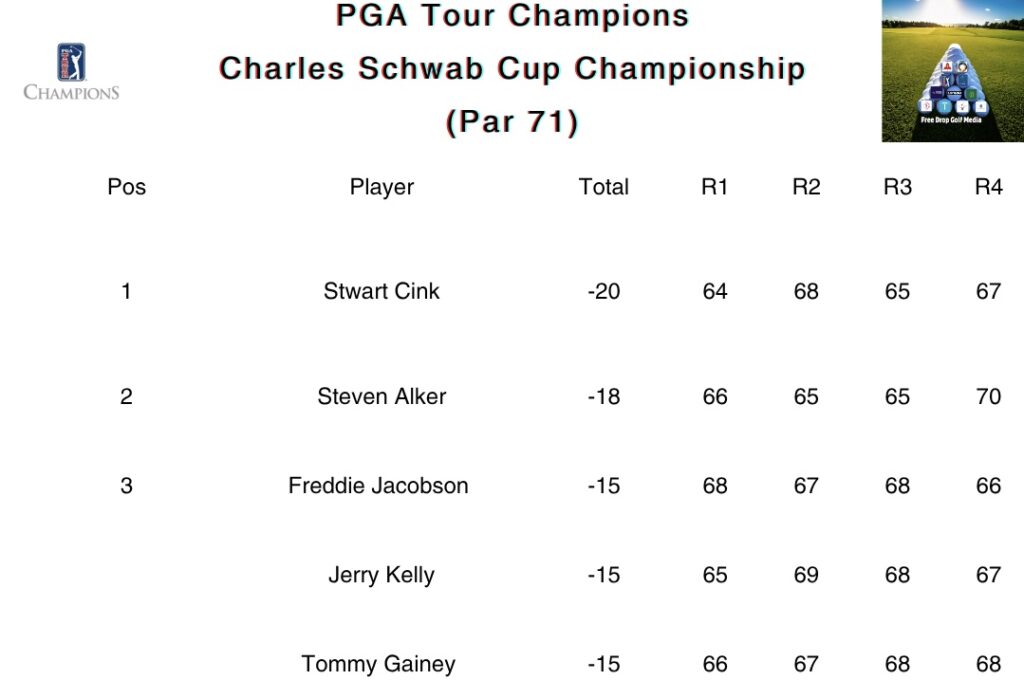Click Stwart Cink's R1 score of 64
Screen dimensions: 1024x680
(x=714, y=291)
